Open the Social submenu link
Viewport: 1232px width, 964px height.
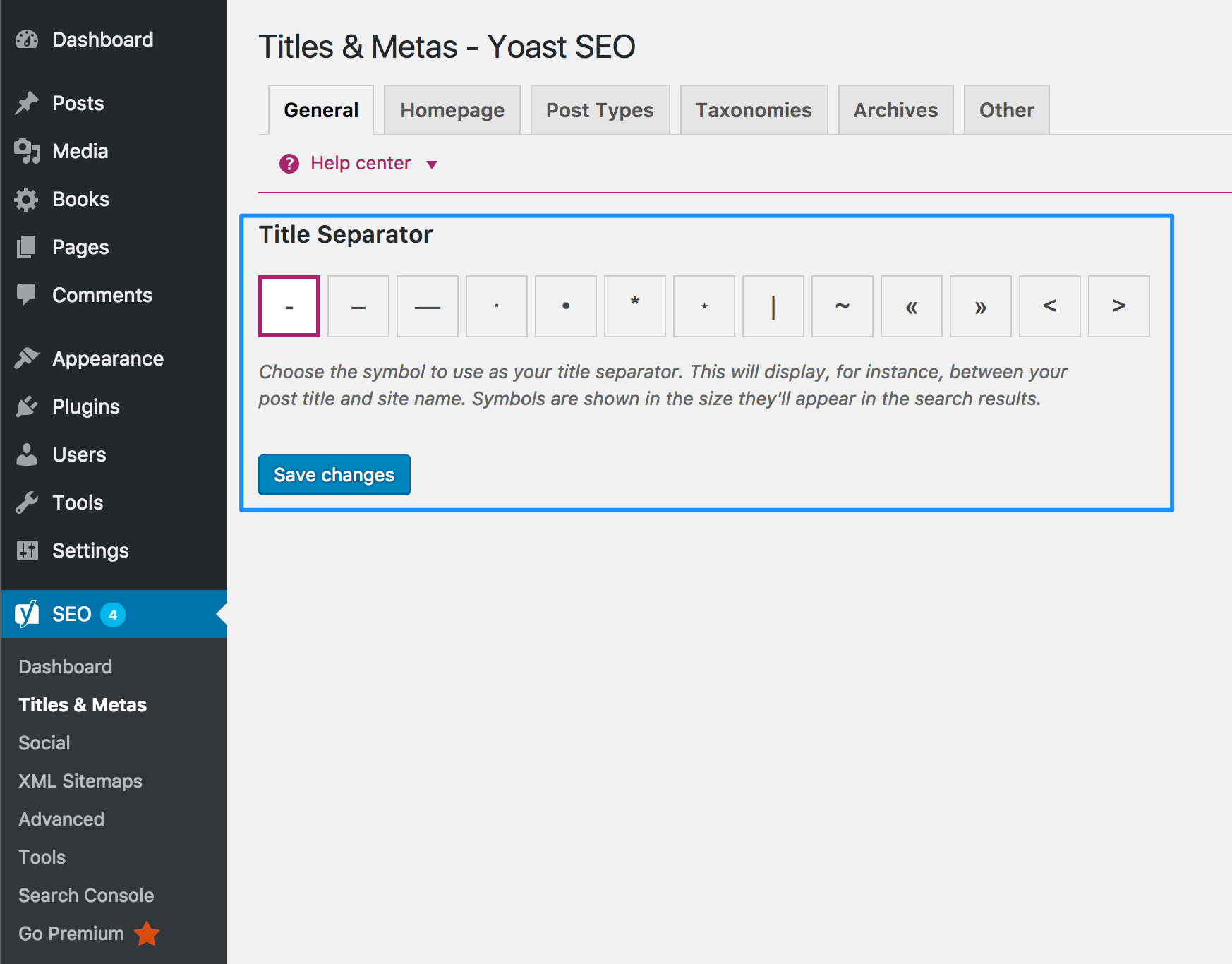pyautogui.click(x=44, y=743)
